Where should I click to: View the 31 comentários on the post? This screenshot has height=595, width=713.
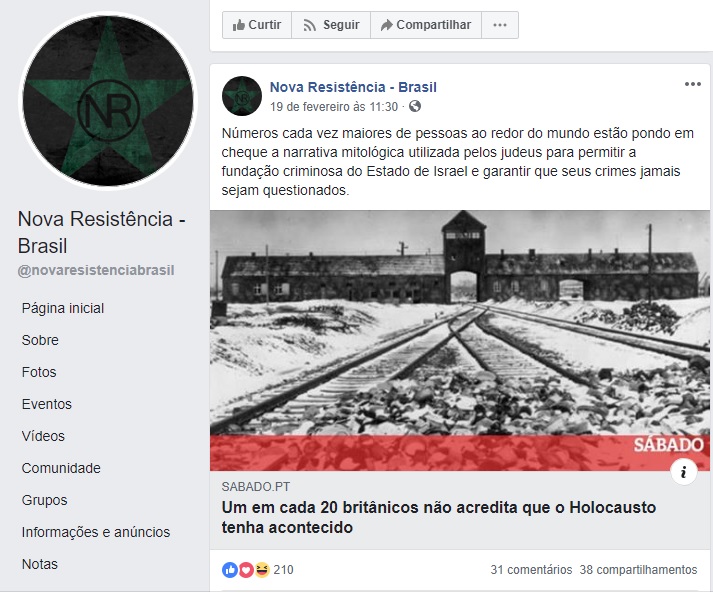point(531,570)
